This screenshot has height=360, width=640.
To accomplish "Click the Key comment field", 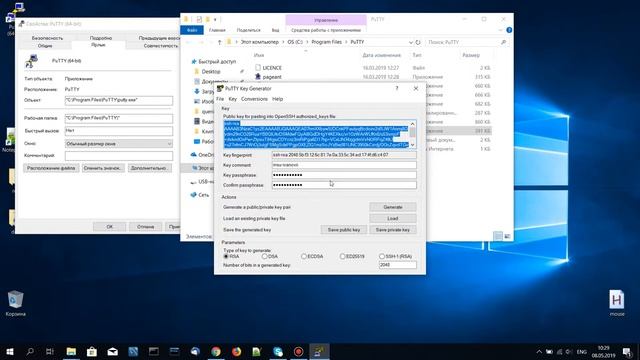I will point(344,165).
